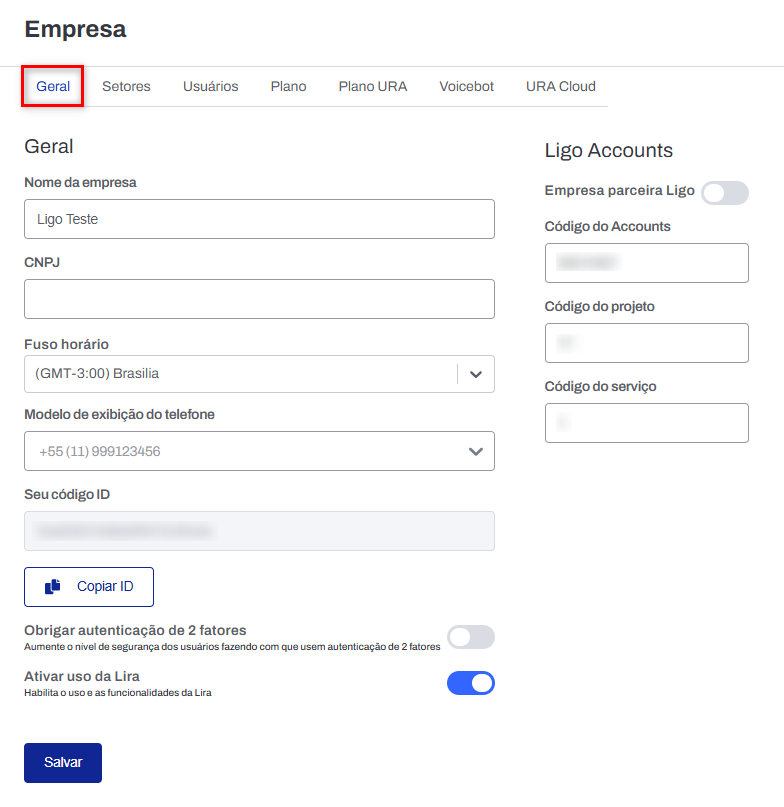Screen dimensions: 784x807
Task: Open the Usuários tab
Action: pyautogui.click(x=210, y=86)
